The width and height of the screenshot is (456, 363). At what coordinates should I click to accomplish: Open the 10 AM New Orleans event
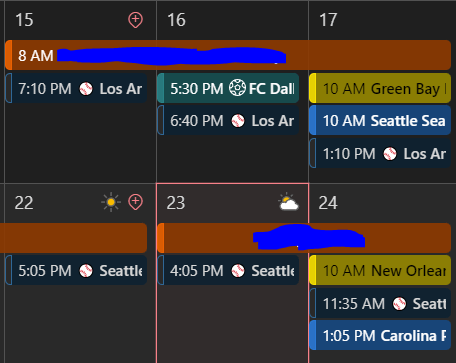[380, 270]
